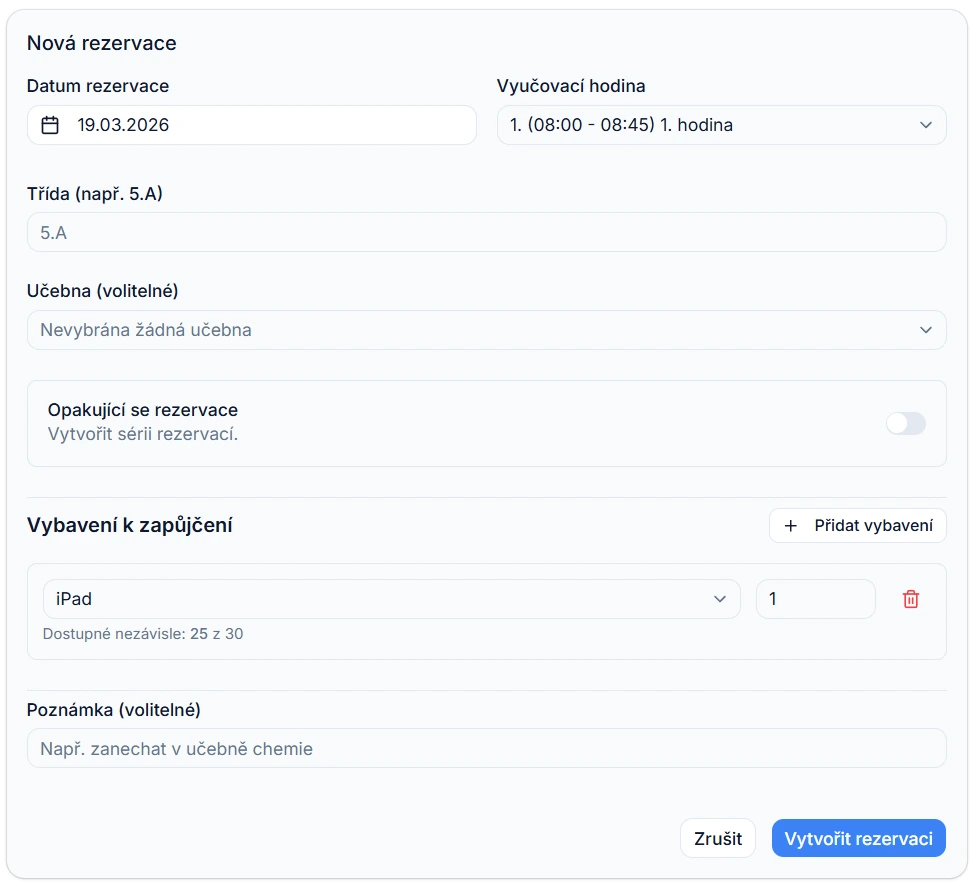Click the 'Dostupné nezávisle: 25 z 30' text
Image resolution: width=974 pixels, height=883 pixels.
click(143, 633)
